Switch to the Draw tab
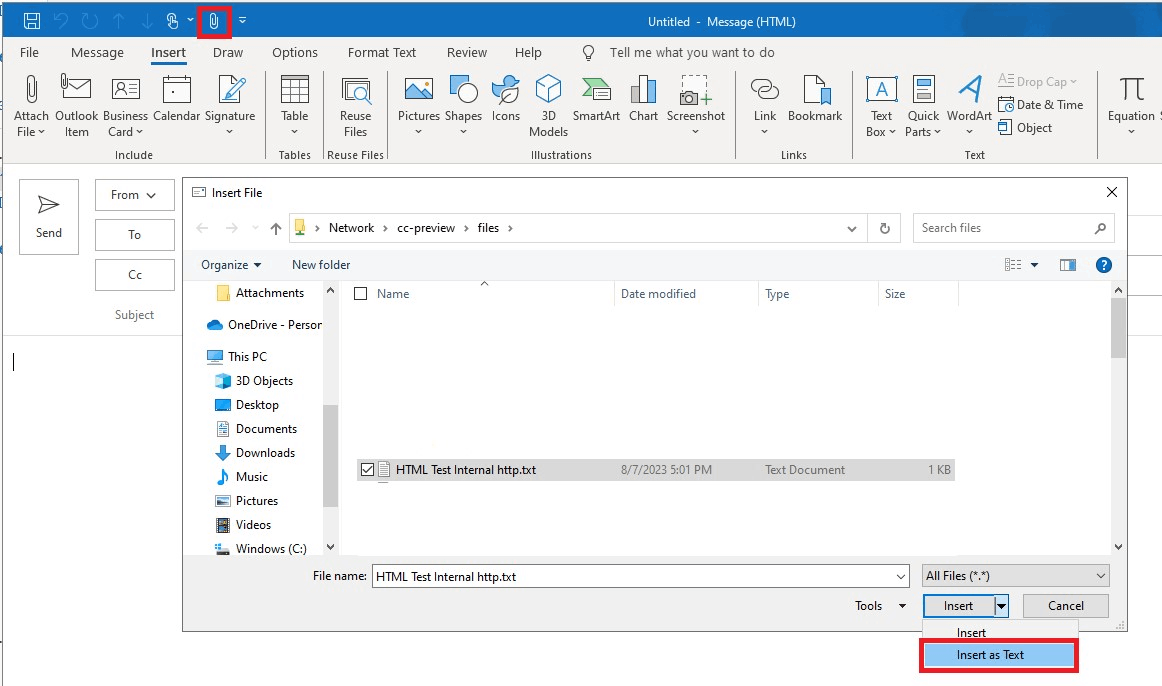Image resolution: width=1162 pixels, height=686 pixels. pyautogui.click(x=228, y=53)
